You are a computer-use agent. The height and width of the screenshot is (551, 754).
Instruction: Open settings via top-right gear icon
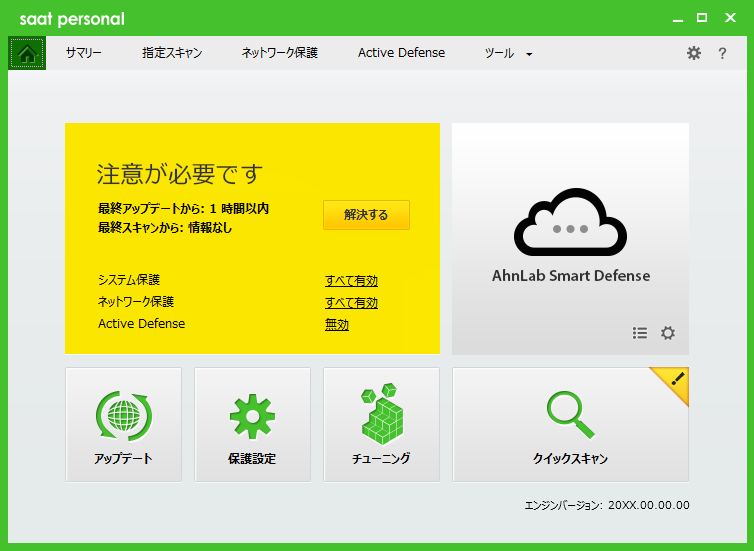[693, 53]
